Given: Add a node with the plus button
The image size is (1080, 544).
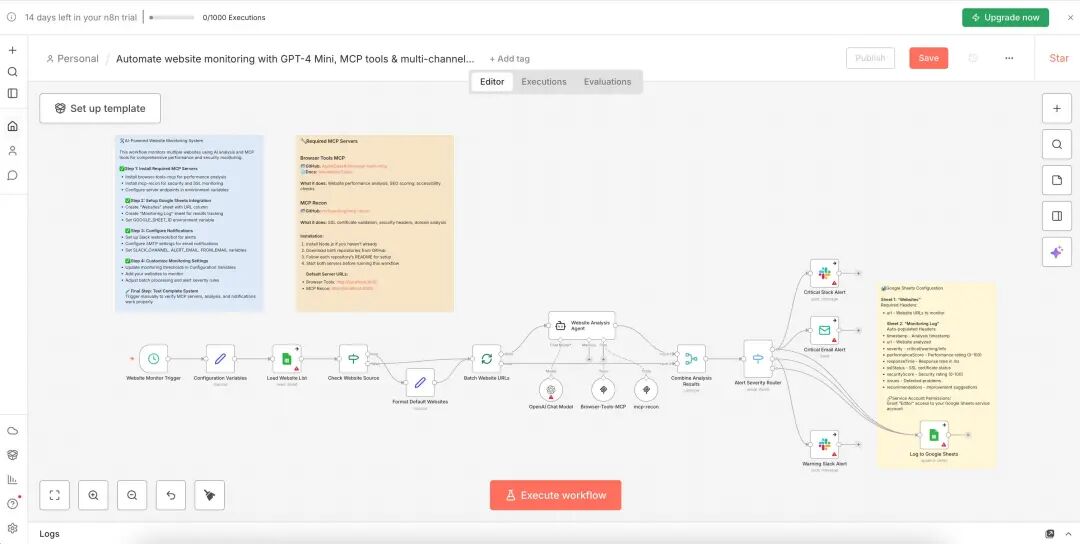Looking at the screenshot, I should 1057,109.
